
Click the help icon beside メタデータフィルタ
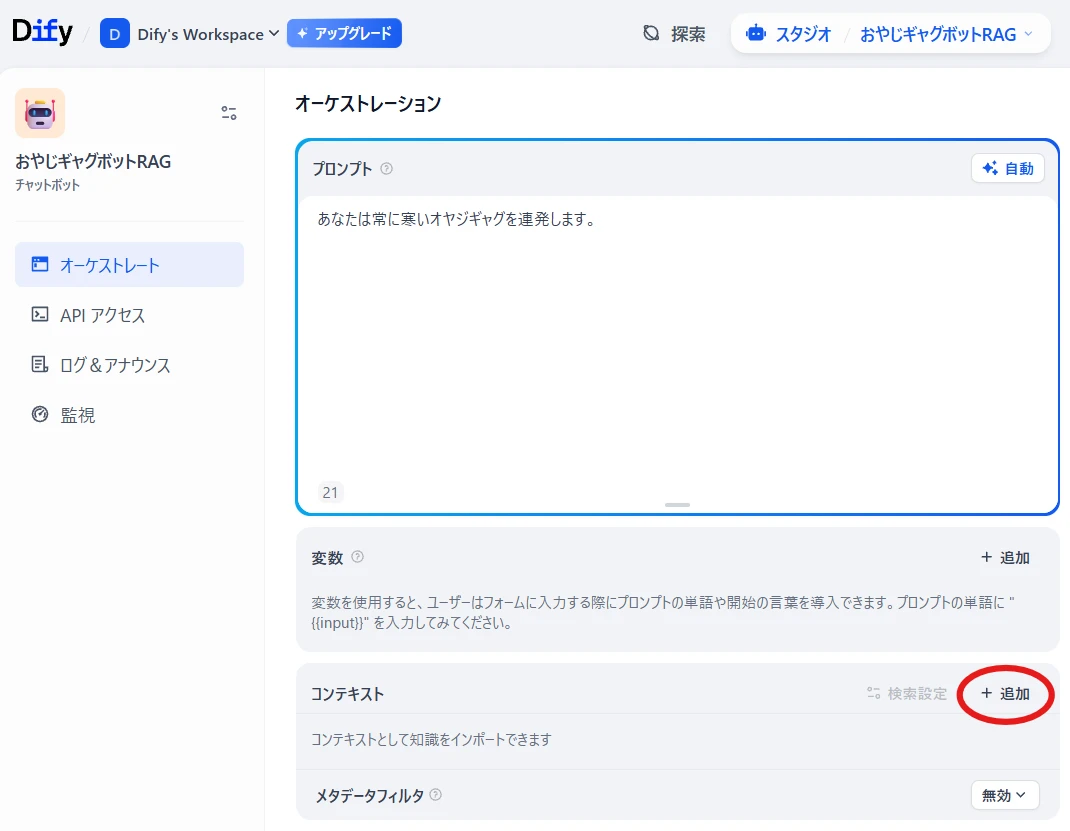tap(435, 795)
